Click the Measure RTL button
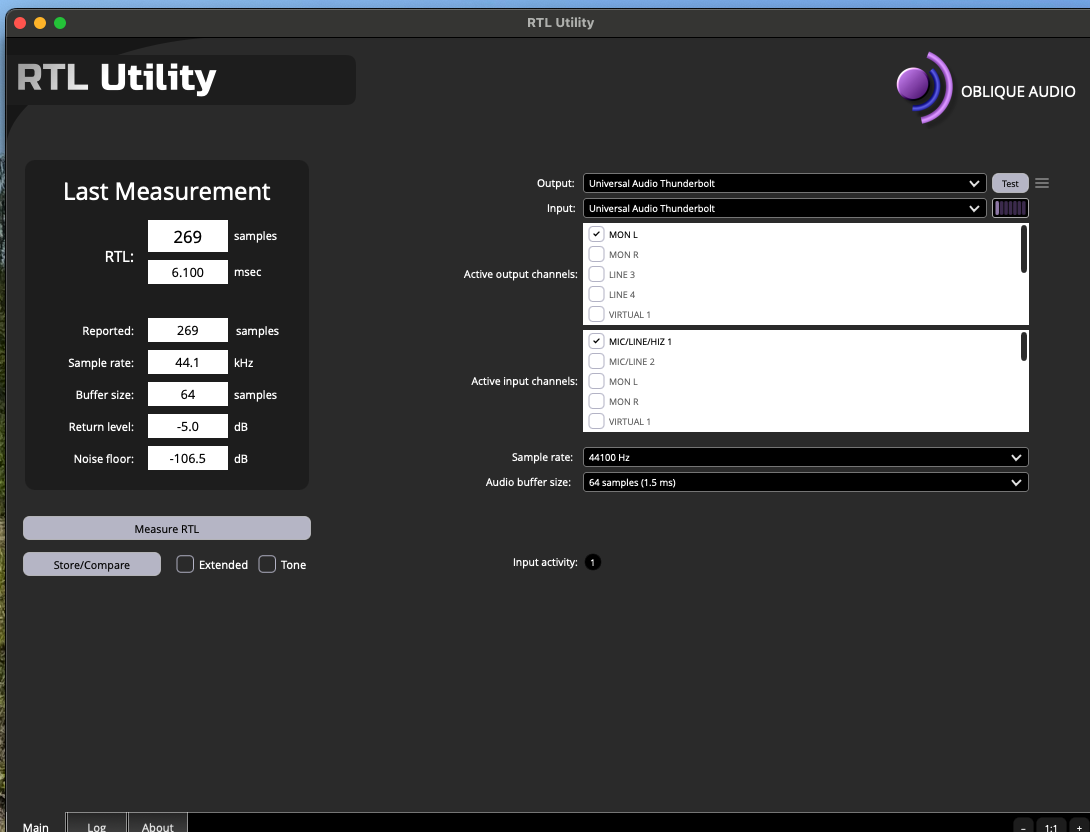This screenshot has height=832, width=1090. 167,528
